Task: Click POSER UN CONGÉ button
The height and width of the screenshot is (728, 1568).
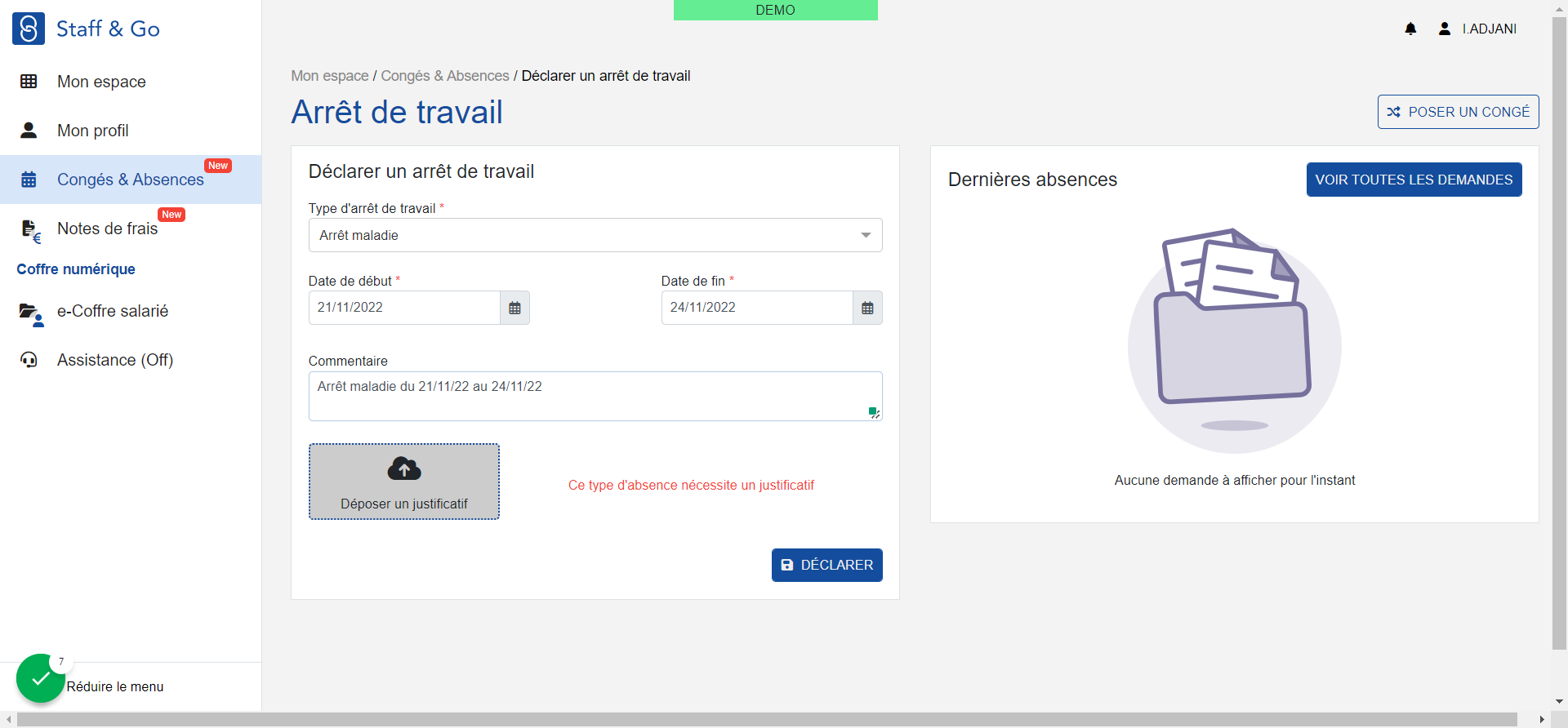Action: 1458,112
